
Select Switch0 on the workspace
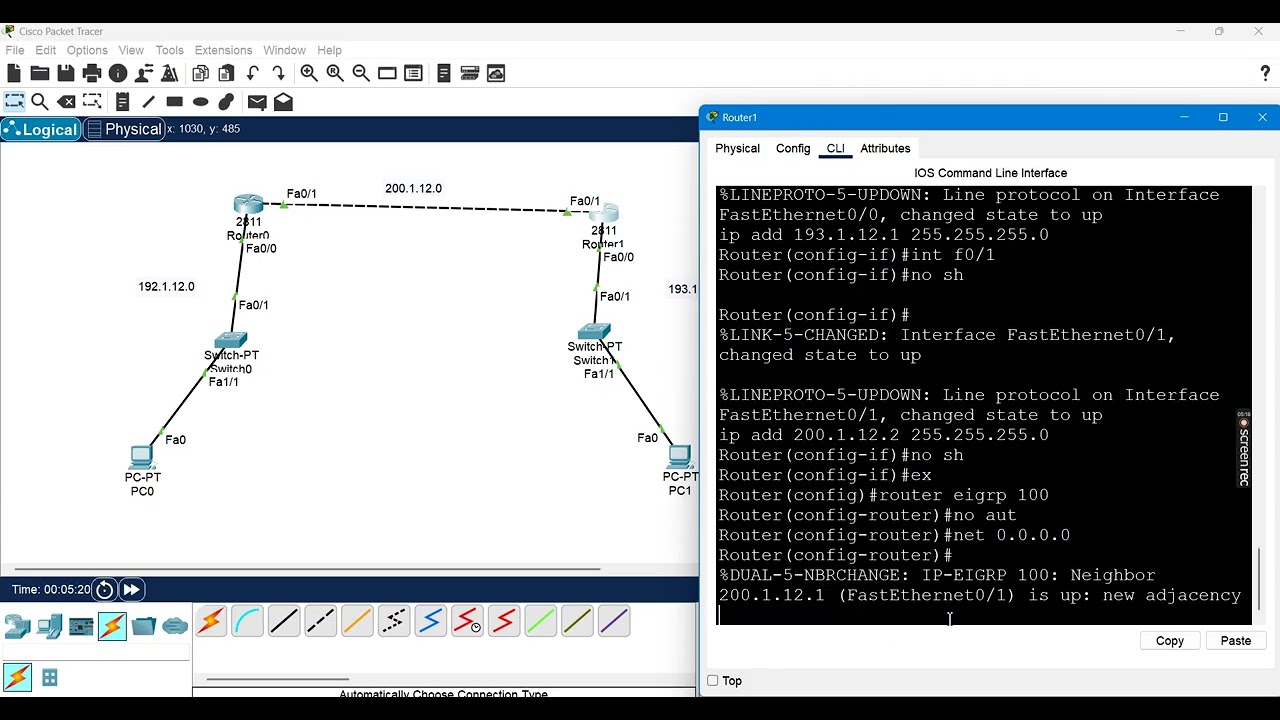pyautogui.click(x=230, y=340)
